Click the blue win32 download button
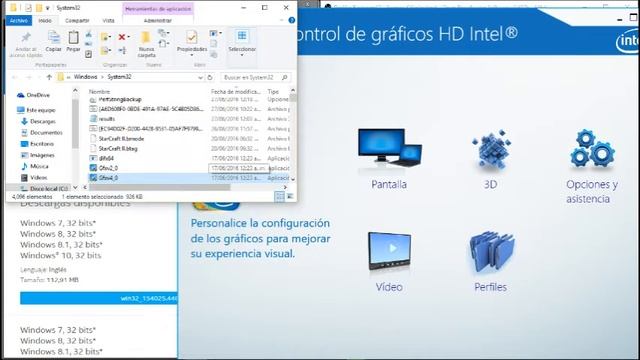 (x=98, y=298)
